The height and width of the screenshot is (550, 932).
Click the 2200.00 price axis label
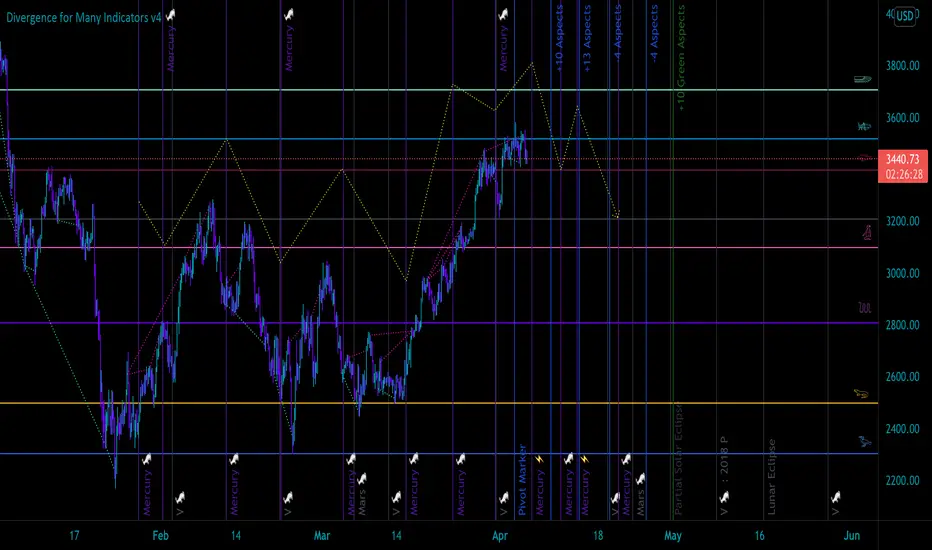pyautogui.click(x=902, y=480)
